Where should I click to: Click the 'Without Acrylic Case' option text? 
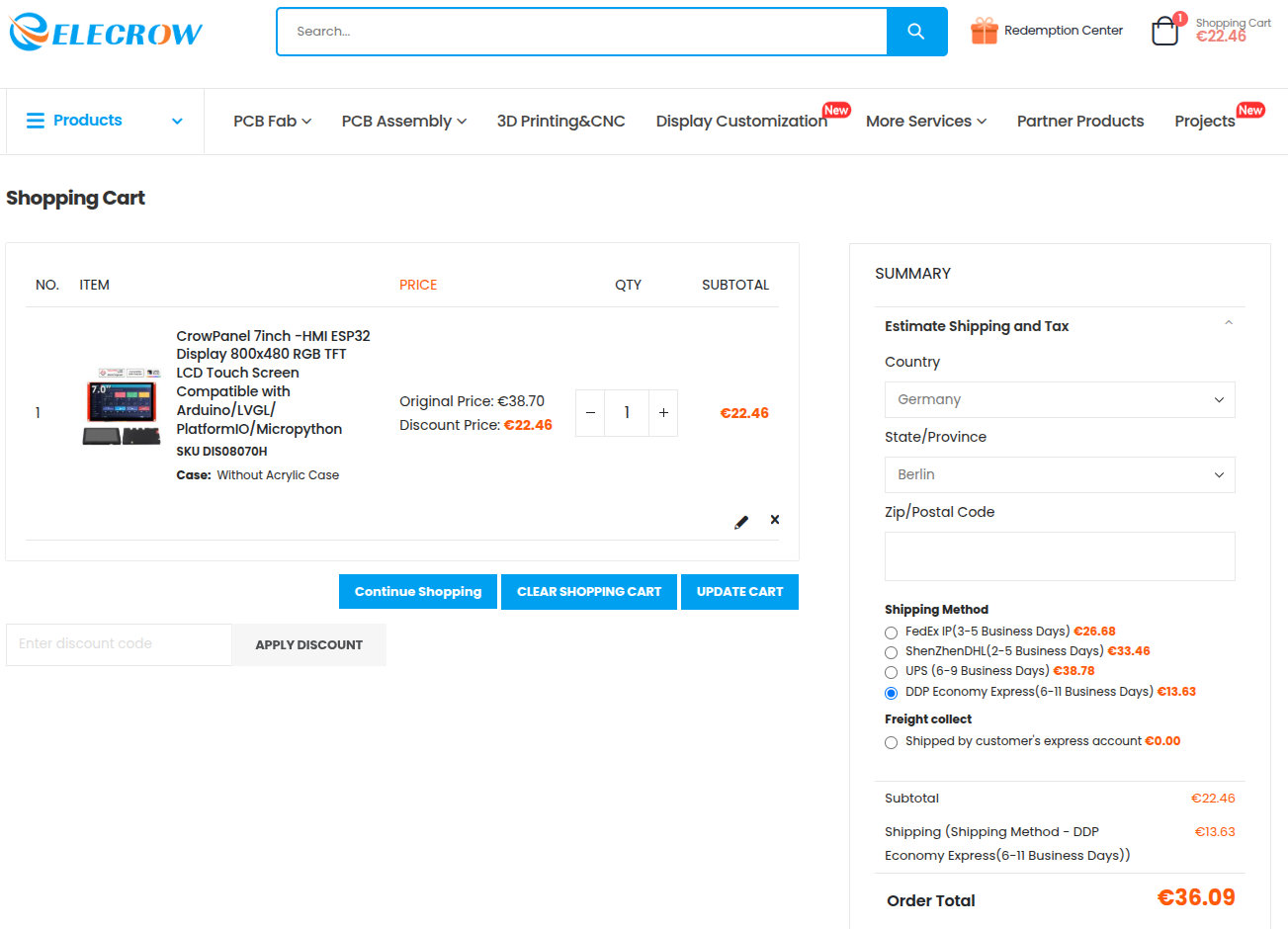click(278, 475)
